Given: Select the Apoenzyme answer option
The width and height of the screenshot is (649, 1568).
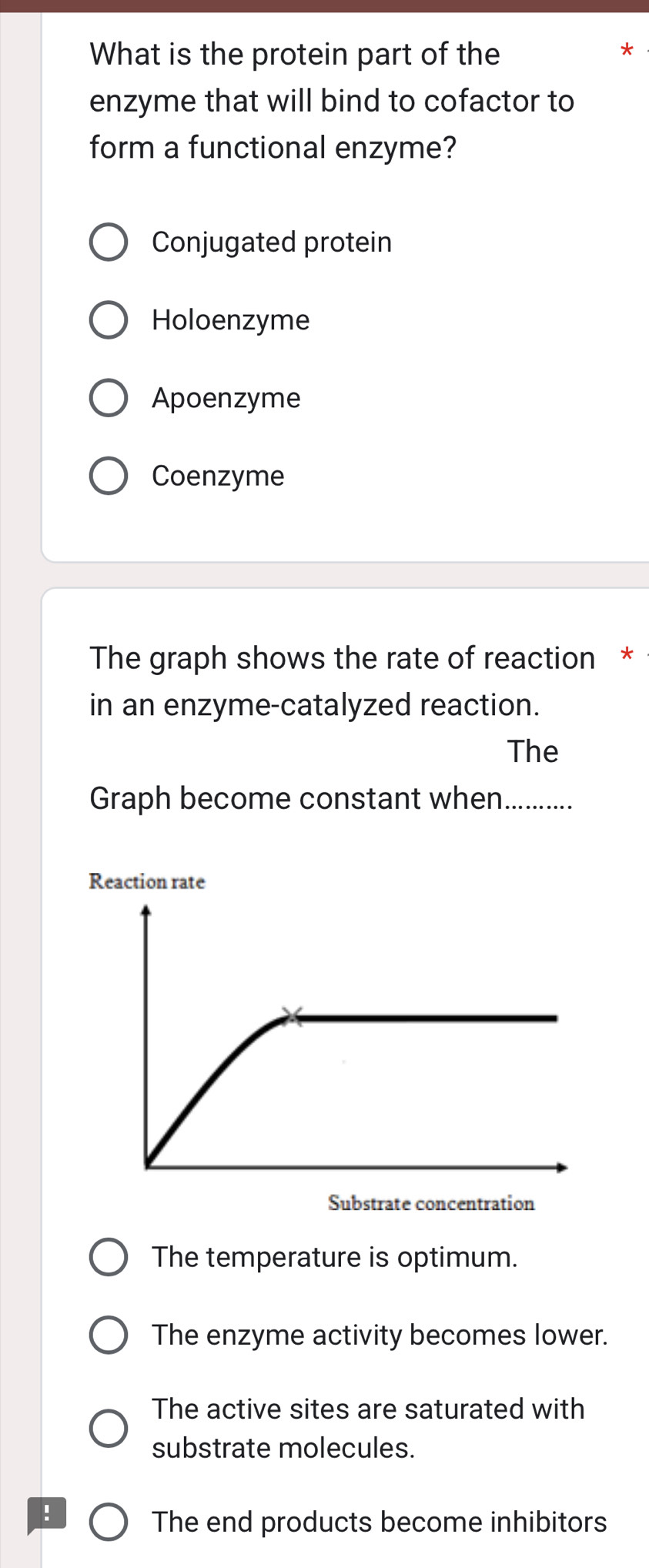Looking at the screenshot, I should 109,398.
